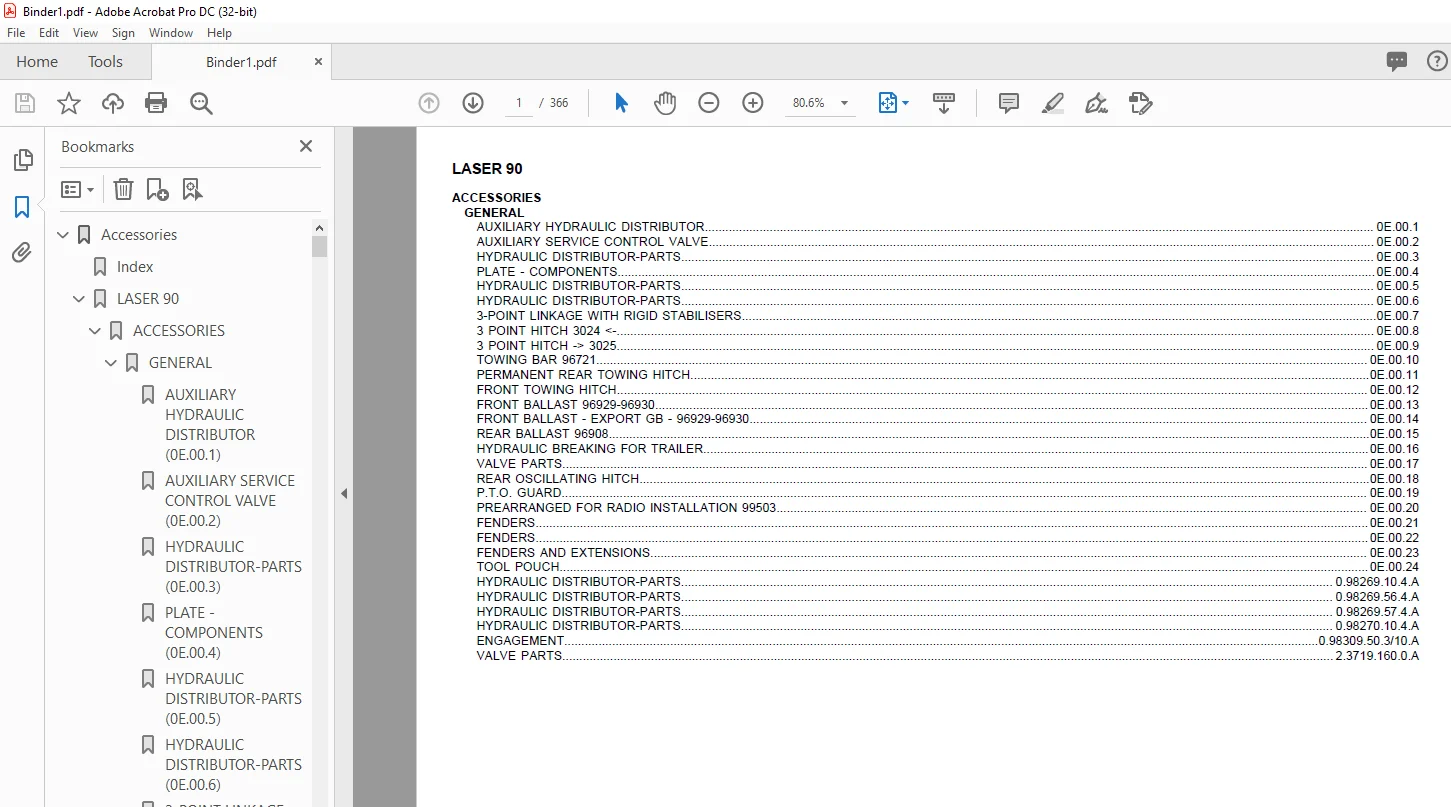Open HYDRAULIC DISTRIBUTOR-PARTS (0E.00.3) bookmark
The image size is (1451, 807).
233,567
